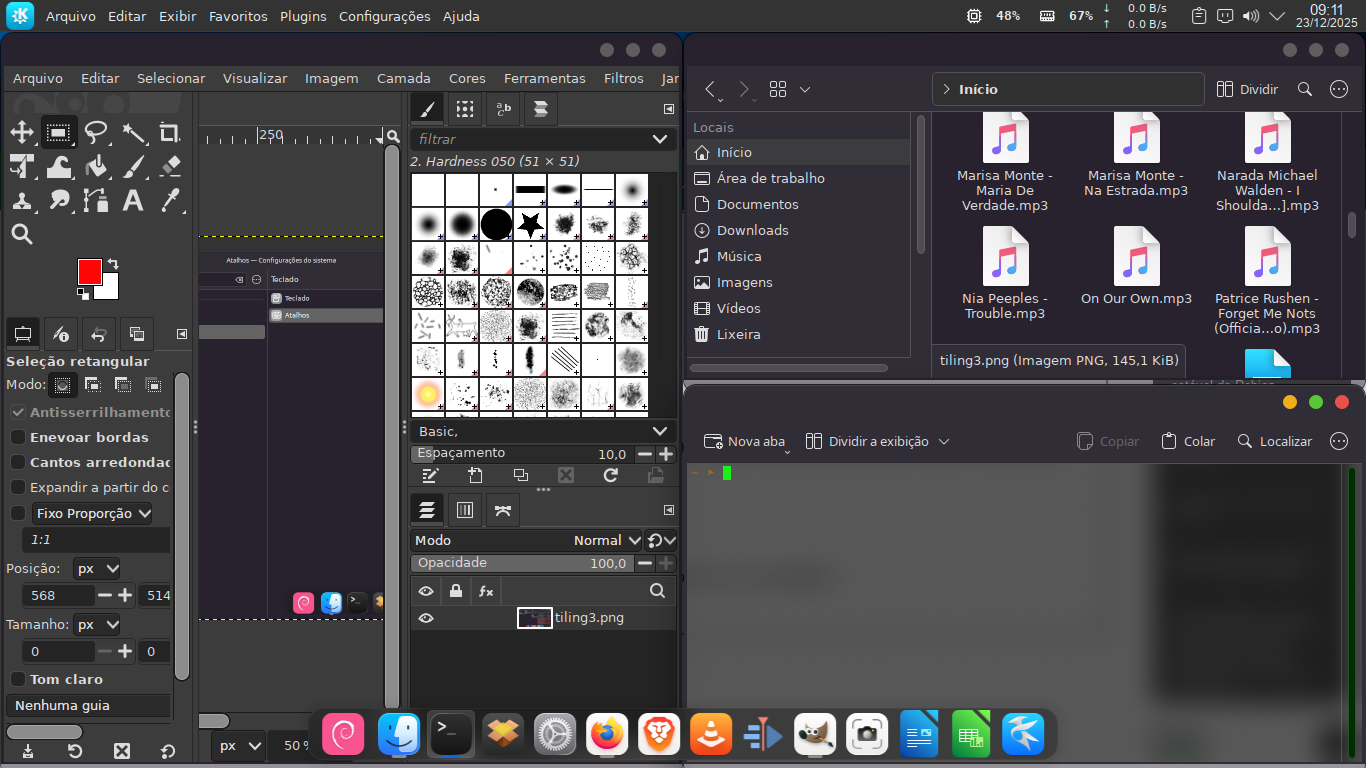Activate the Color Picker eyedropper tool
The width and height of the screenshot is (1366, 768).
coord(170,200)
